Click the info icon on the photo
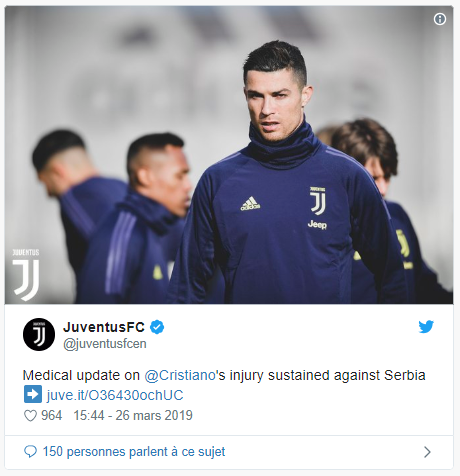Viewport: 460px width, 476px height. [440, 19]
